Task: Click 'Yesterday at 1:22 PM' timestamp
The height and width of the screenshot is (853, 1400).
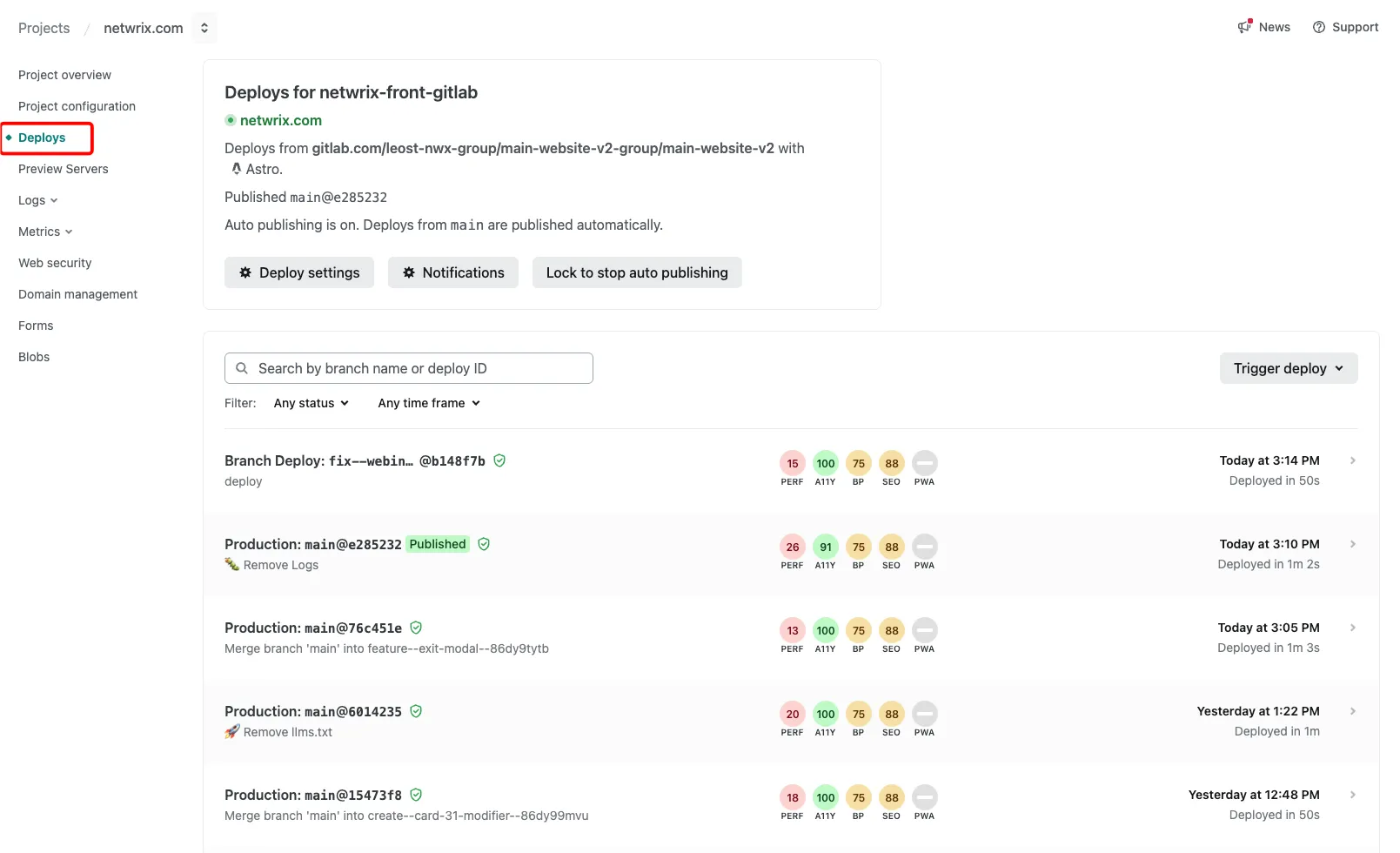Action: 1258,711
